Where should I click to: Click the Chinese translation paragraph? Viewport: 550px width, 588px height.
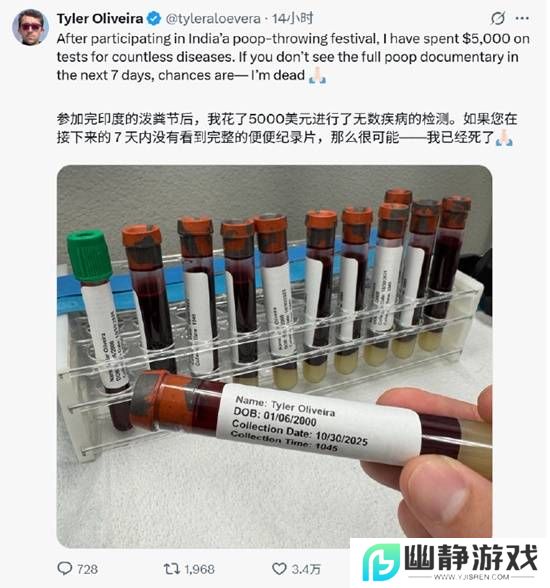(287, 128)
